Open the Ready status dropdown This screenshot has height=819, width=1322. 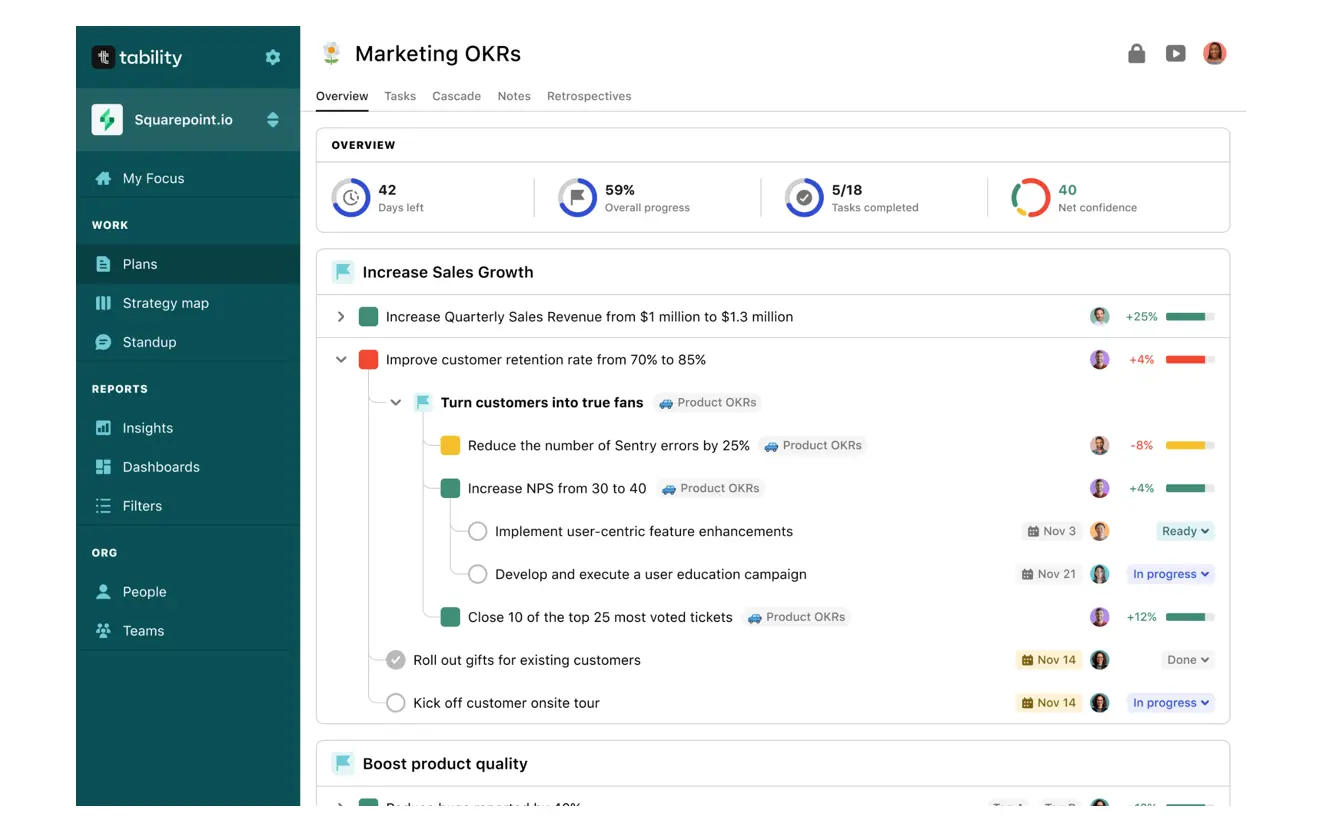tap(1185, 532)
